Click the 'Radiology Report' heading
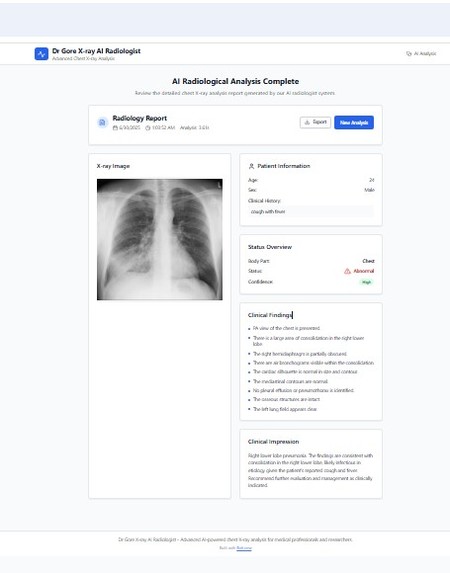Image resolution: width=450 pixels, height=573 pixels. tap(140, 118)
